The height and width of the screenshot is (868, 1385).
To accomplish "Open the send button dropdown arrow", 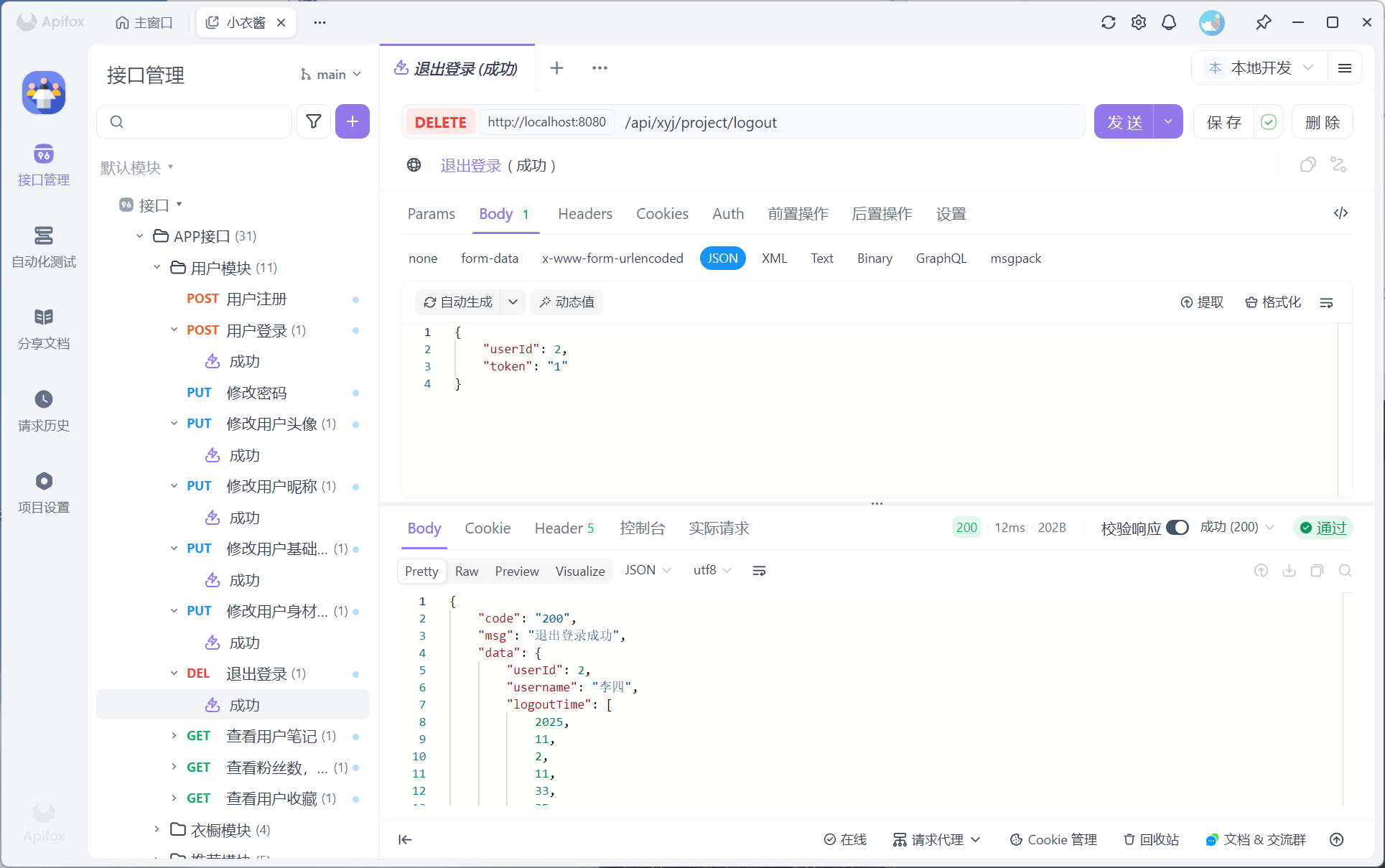I will (x=1168, y=122).
